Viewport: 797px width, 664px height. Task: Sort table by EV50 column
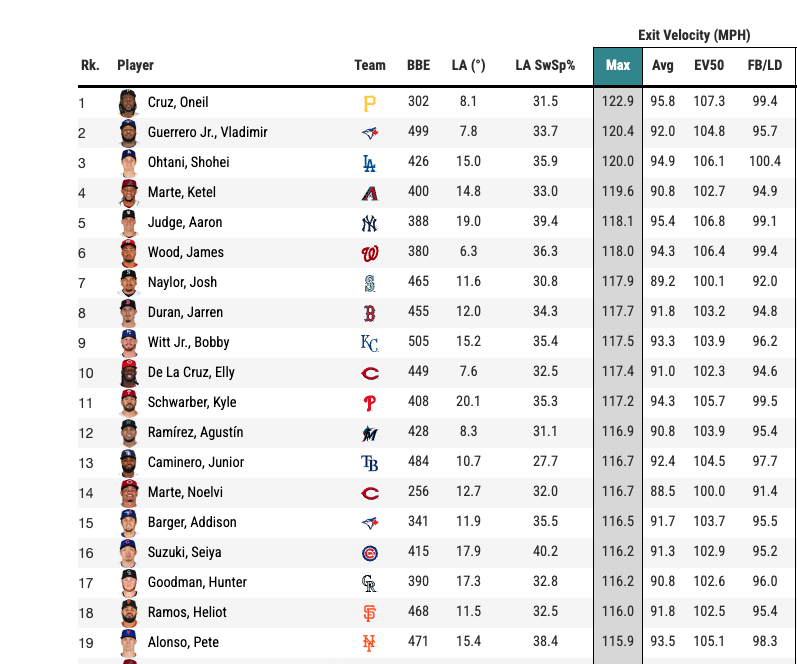[709, 66]
